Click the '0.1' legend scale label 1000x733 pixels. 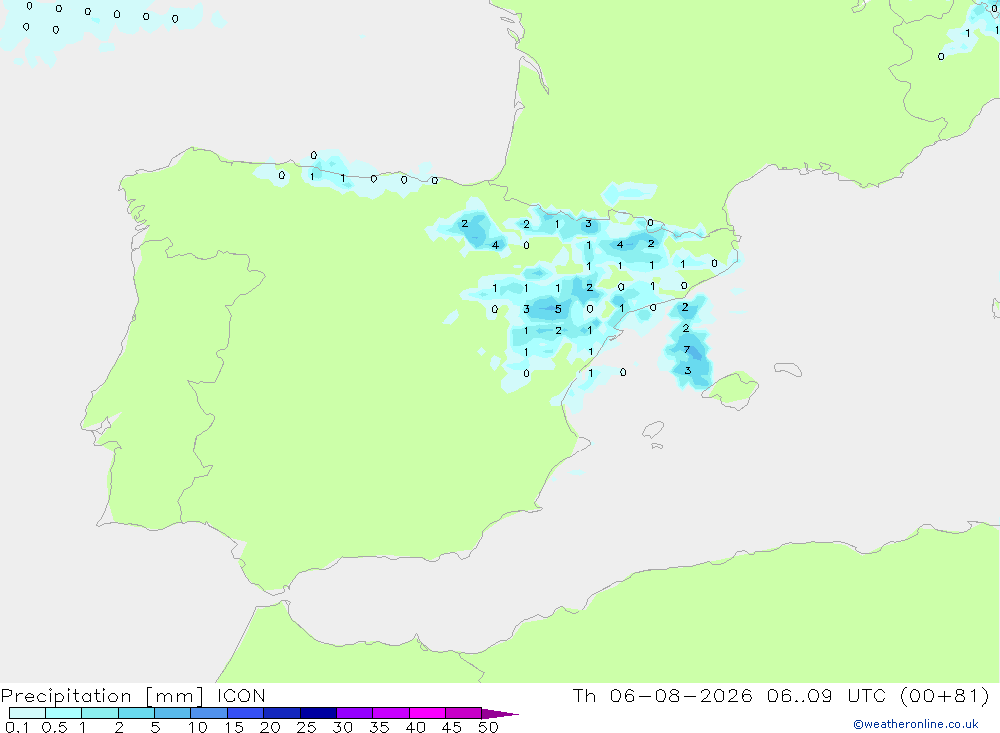tap(17, 727)
